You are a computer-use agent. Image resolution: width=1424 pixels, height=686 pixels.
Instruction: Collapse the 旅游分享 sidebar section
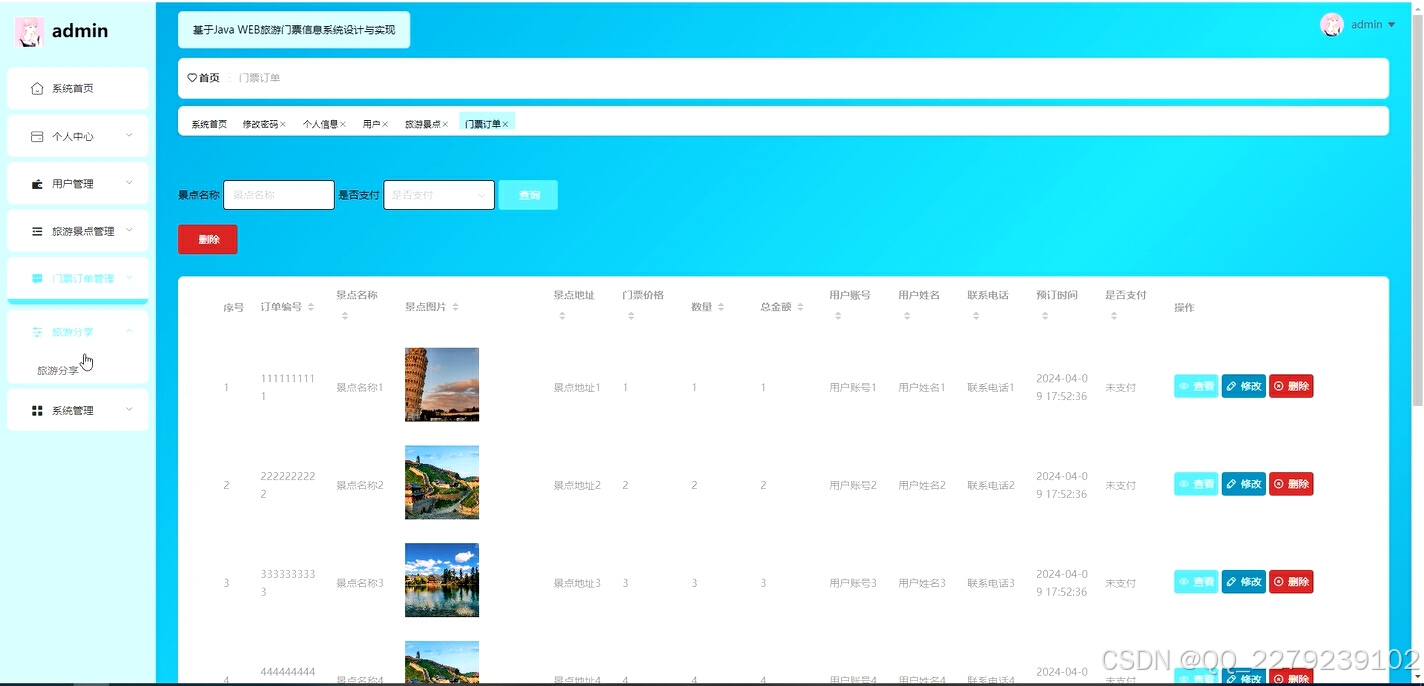click(x=128, y=331)
